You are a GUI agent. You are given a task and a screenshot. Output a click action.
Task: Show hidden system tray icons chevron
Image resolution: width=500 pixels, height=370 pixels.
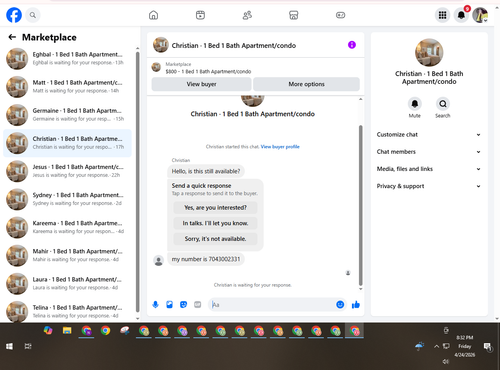436,346
